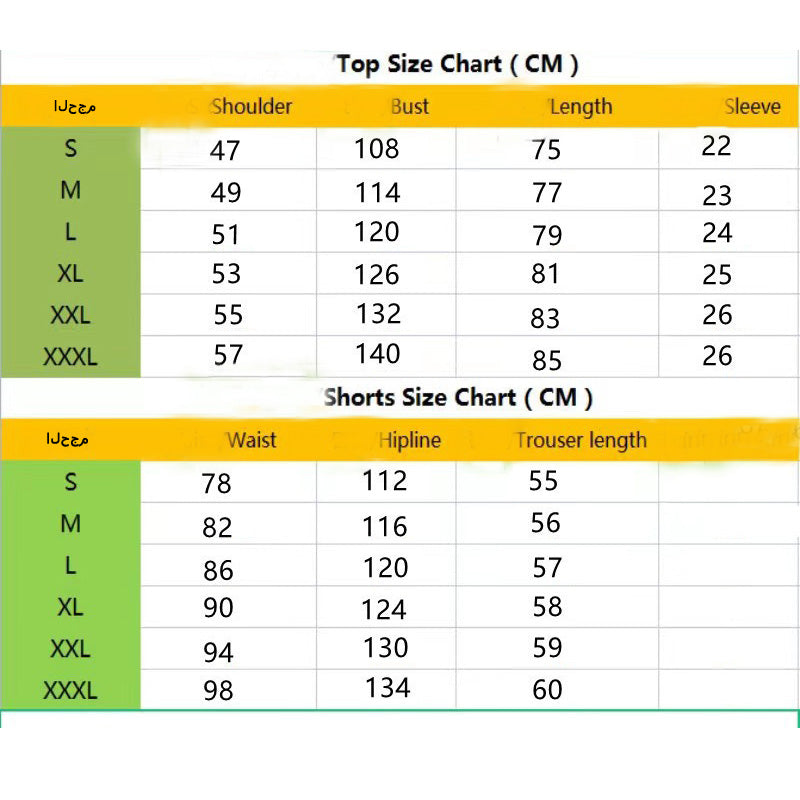
Task: Select top length value 81 for XL
Action: [546, 274]
